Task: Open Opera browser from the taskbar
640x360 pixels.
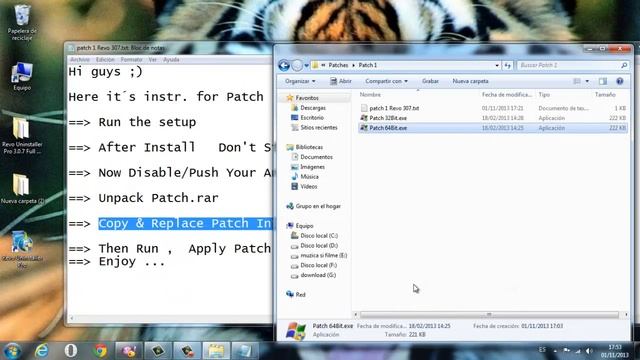Action: (x=71, y=351)
